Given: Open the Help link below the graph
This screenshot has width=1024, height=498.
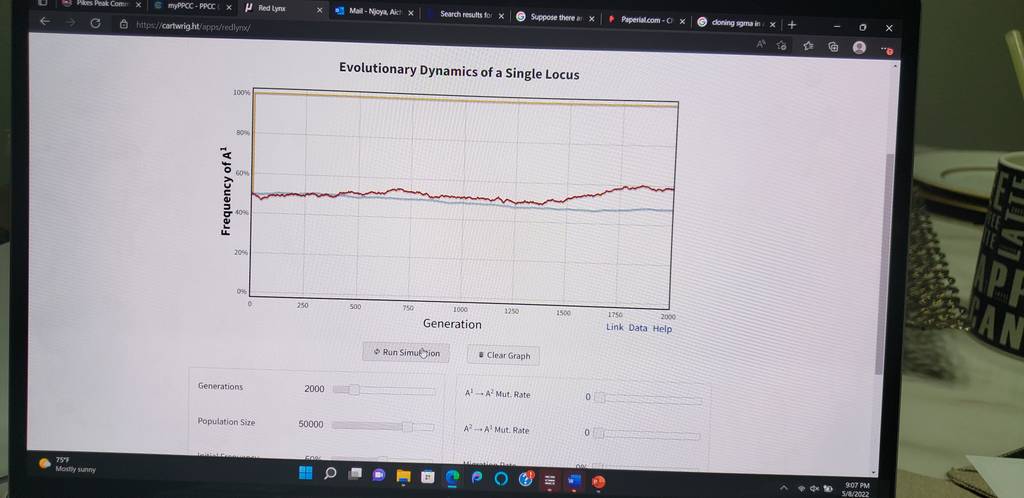Looking at the screenshot, I should [x=662, y=328].
